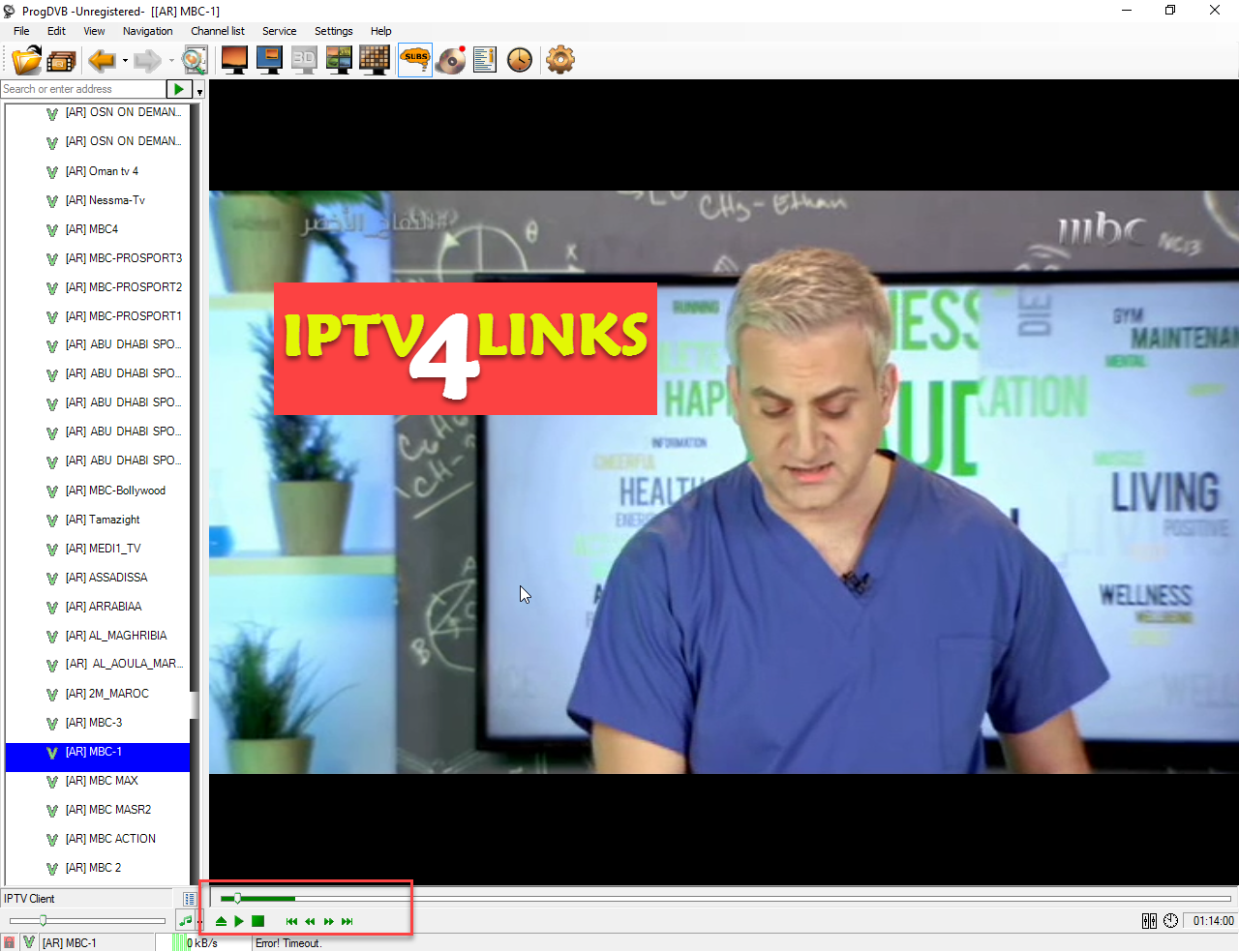The image size is (1239, 952).
Task: Click the green stop button
Action: (x=257, y=921)
